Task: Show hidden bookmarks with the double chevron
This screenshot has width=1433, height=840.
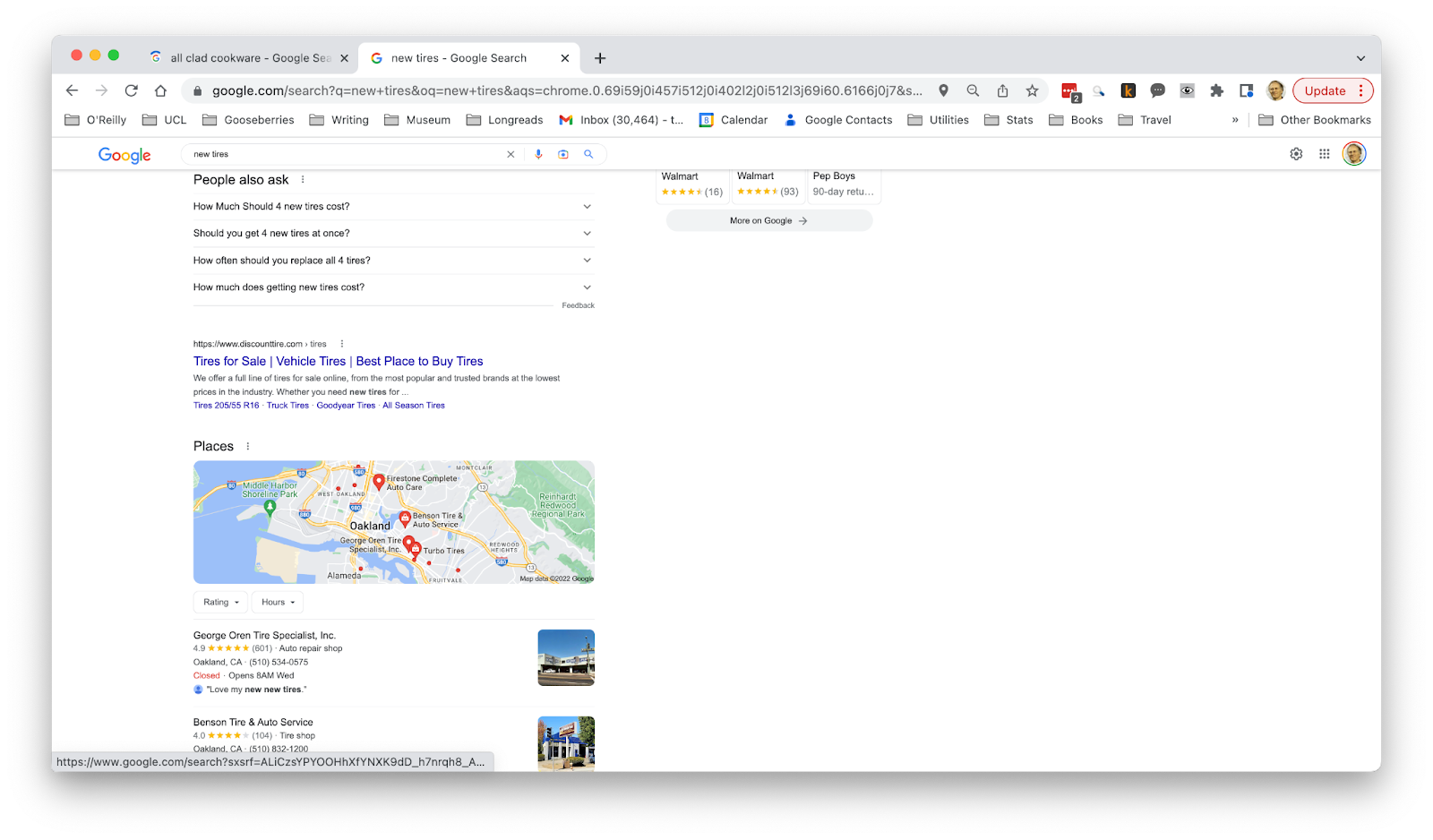Action: tap(1235, 119)
